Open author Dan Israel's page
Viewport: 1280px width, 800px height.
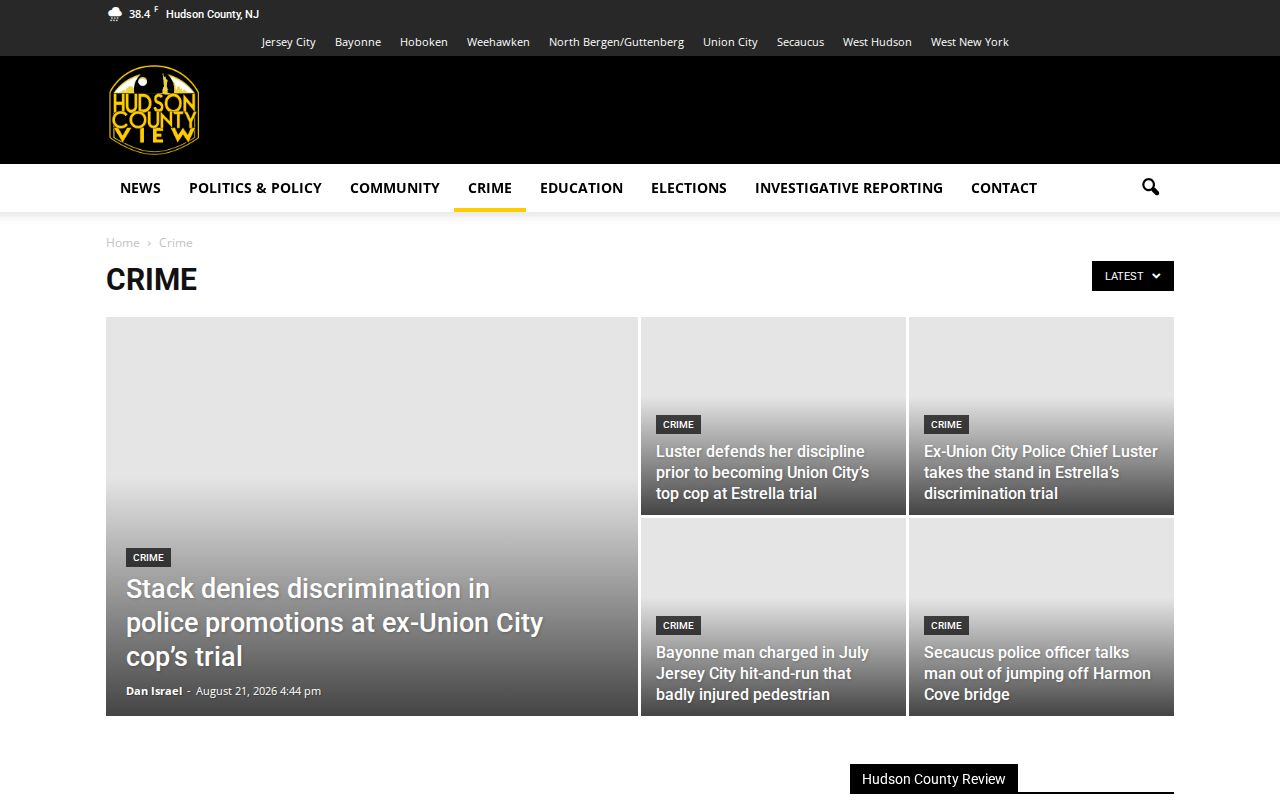point(154,691)
